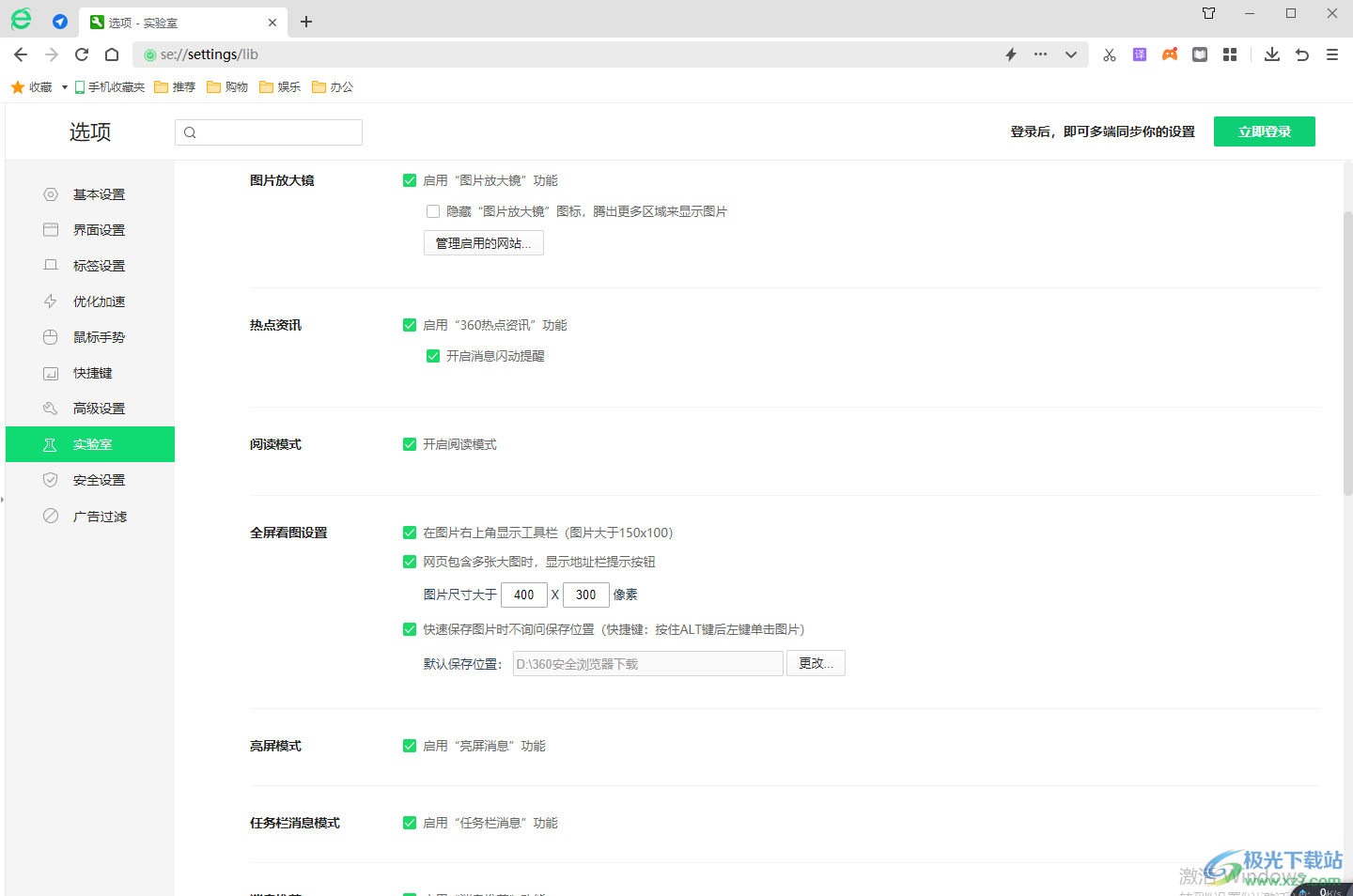Click the 默认保存位置 path field

coord(648,664)
